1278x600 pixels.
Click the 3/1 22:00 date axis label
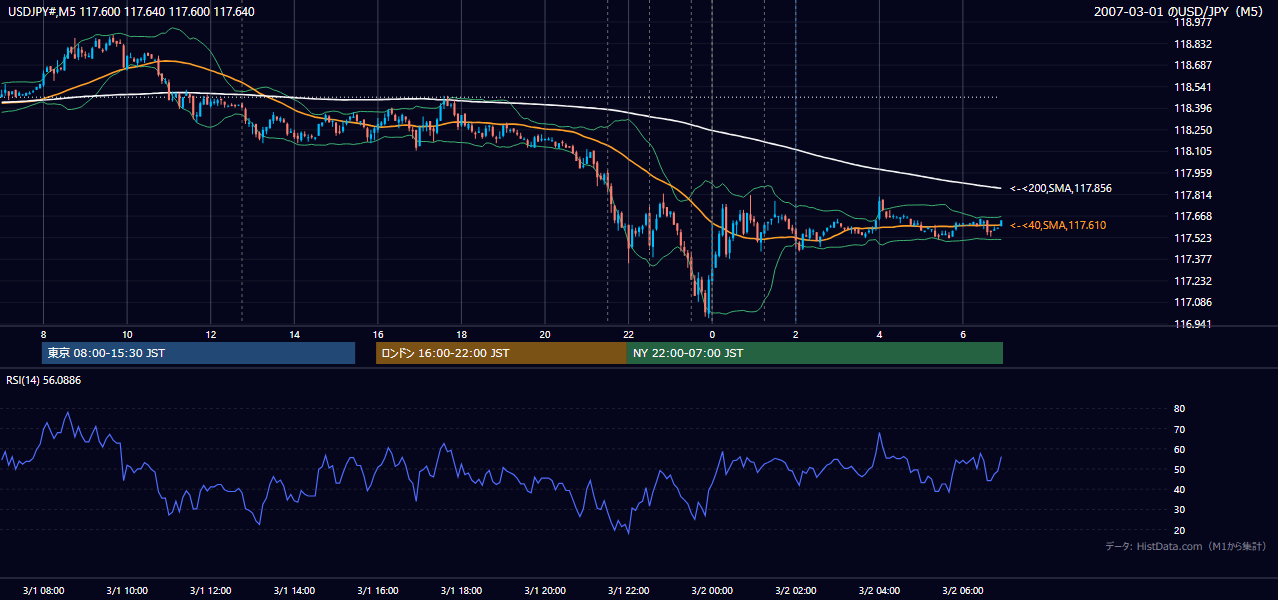[628, 590]
